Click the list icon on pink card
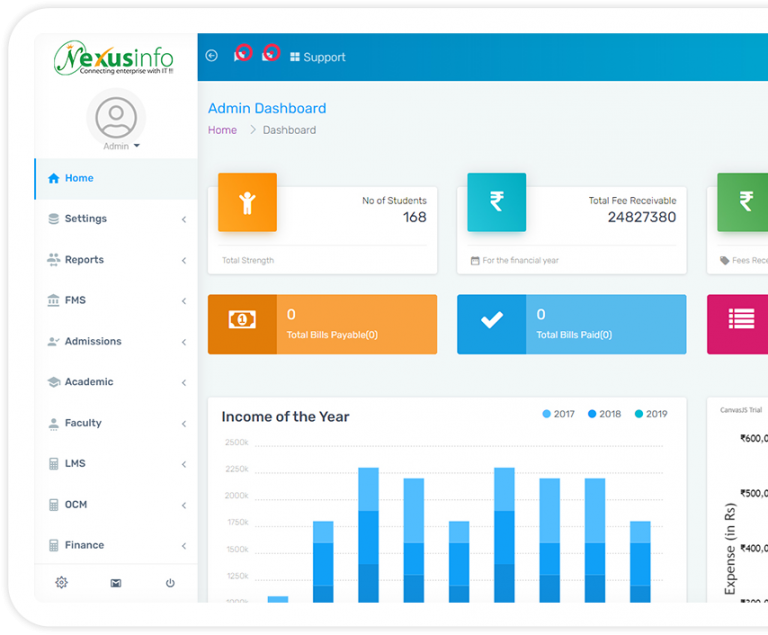The height and width of the screenshot is (635, 768). click(741, 319)
